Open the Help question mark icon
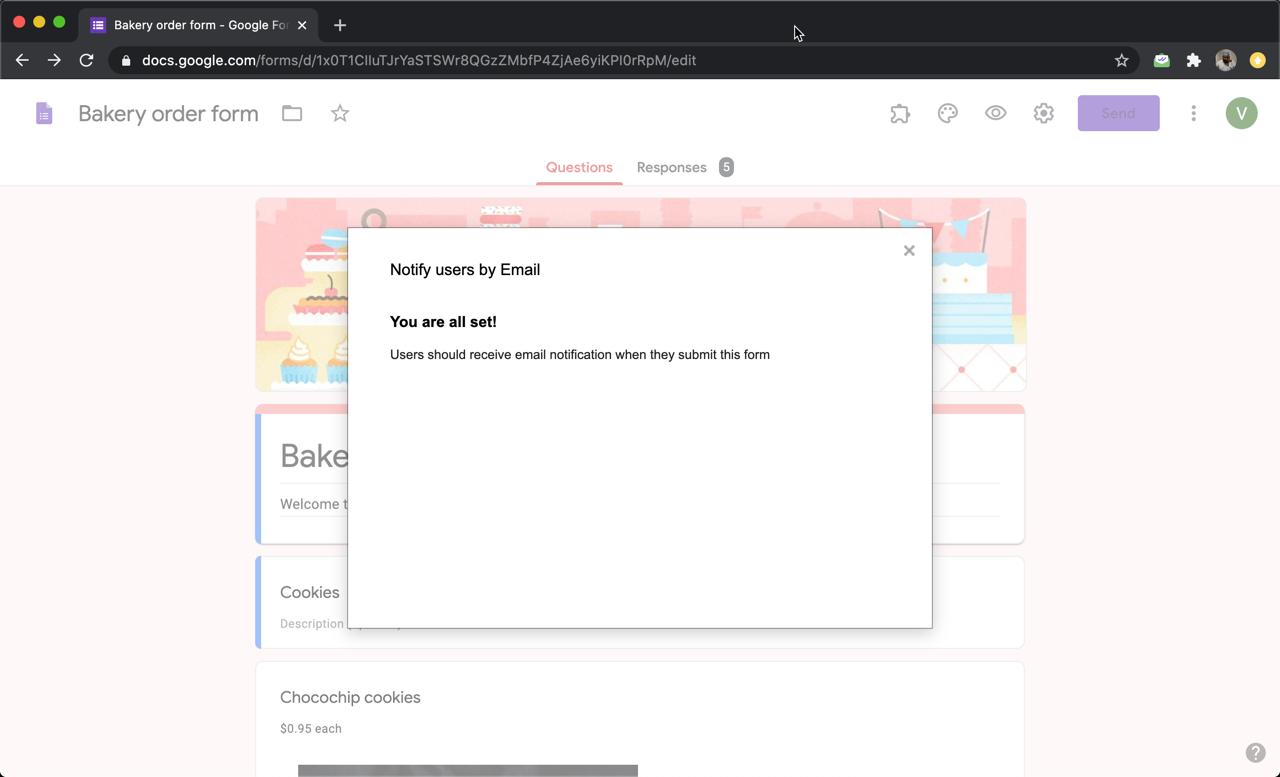The width and height of the screenshot is (1280, 777). (x=1256, y=752)
